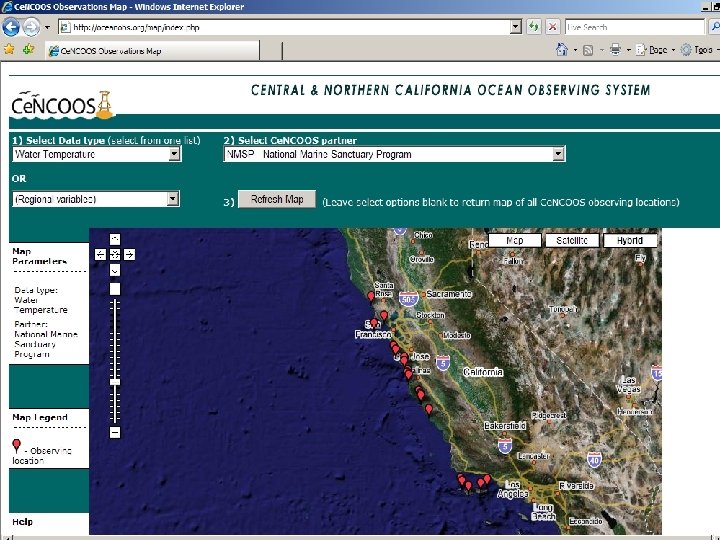Pan the map up with the arrow

click(x=115, y=239)
